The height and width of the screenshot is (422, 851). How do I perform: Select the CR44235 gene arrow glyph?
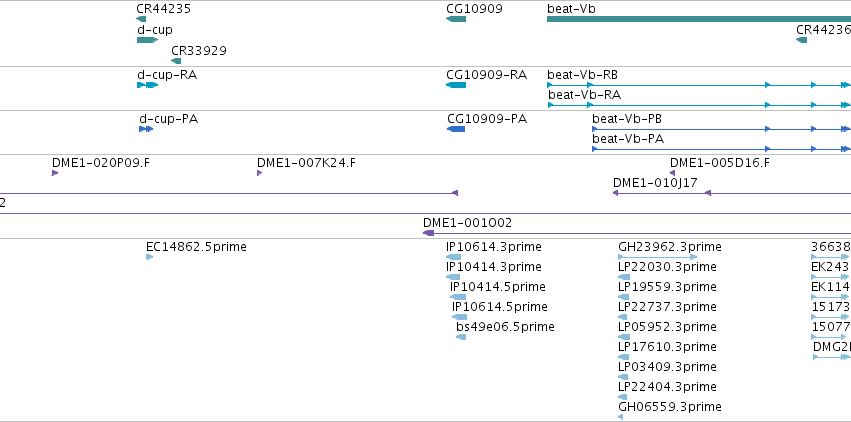pyautogui.click(x=141, y=19)
